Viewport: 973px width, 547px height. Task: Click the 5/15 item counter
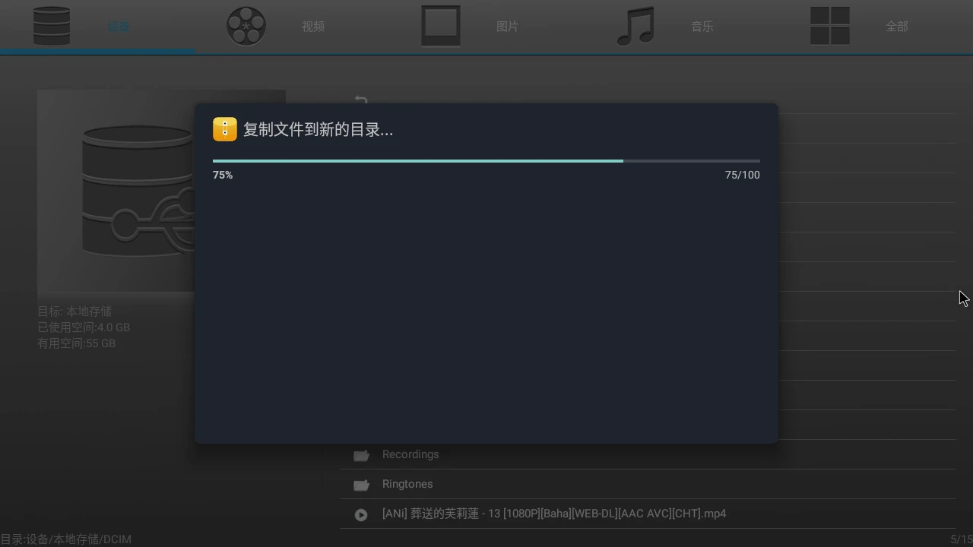[961, 540]
